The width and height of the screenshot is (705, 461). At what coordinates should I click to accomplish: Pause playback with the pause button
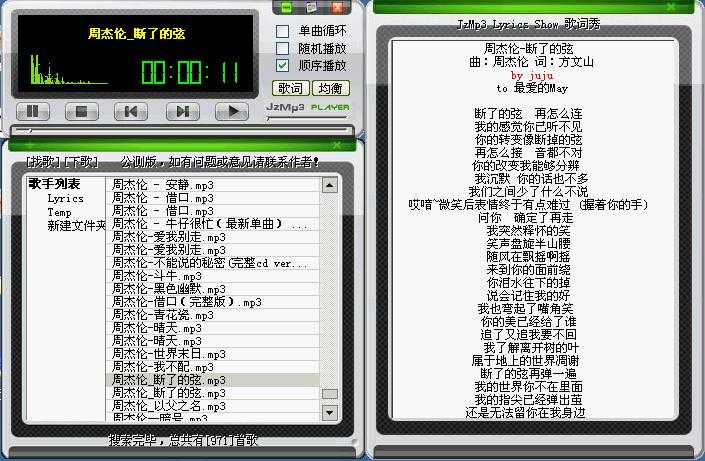coord(33,111)
